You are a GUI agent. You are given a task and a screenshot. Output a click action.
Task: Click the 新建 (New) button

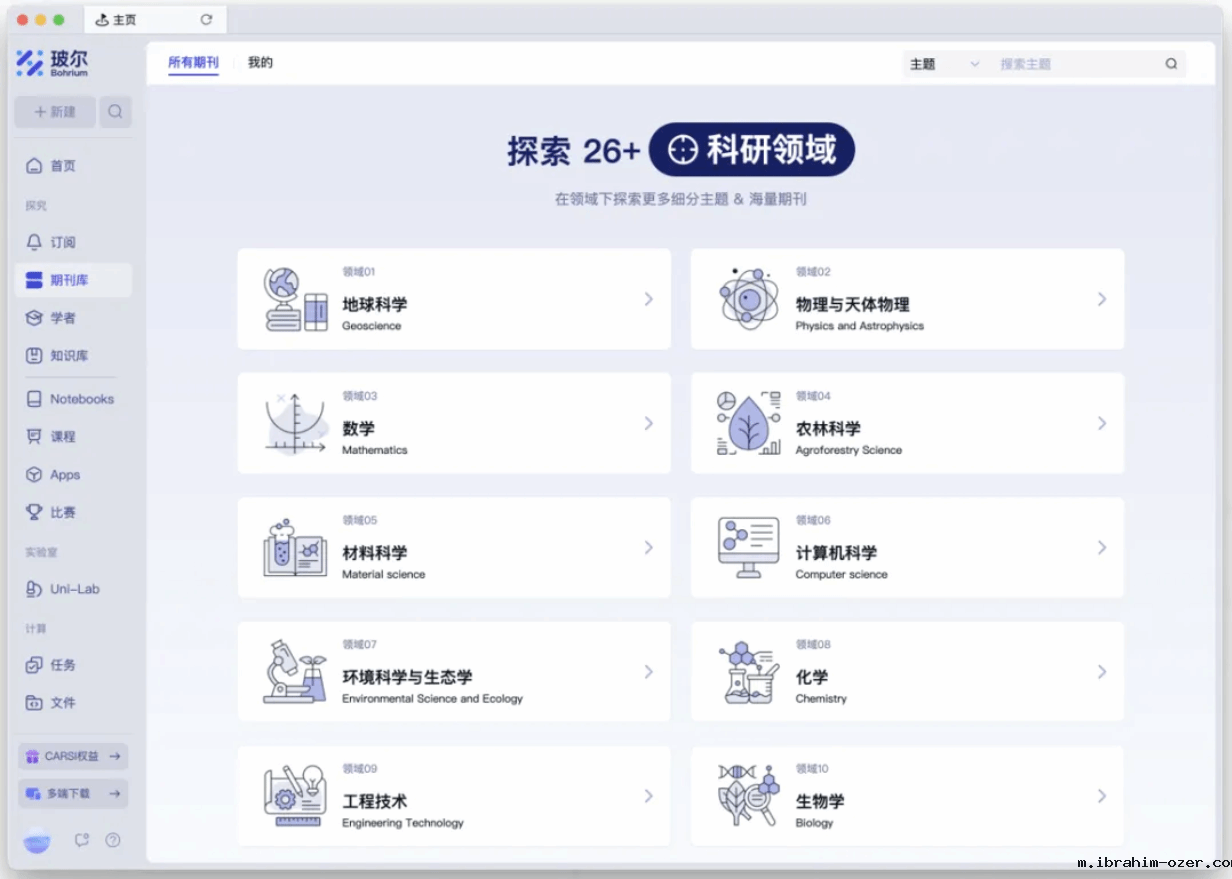click(55, 112)
